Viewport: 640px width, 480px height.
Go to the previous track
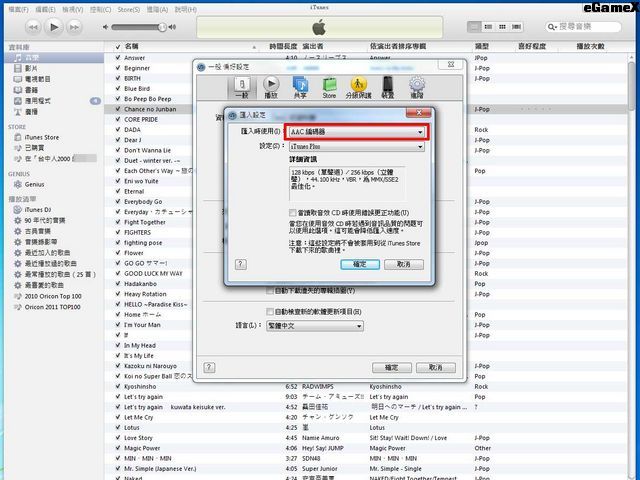click(33, 27)
